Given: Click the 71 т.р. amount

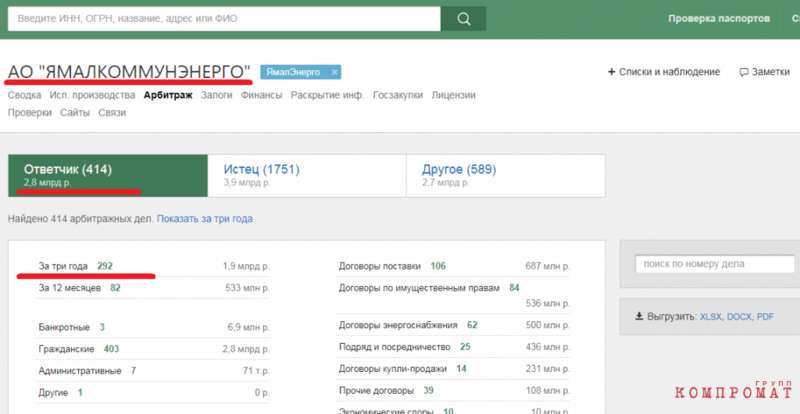Looking at the screenshot, I should [x=257, y=371].
